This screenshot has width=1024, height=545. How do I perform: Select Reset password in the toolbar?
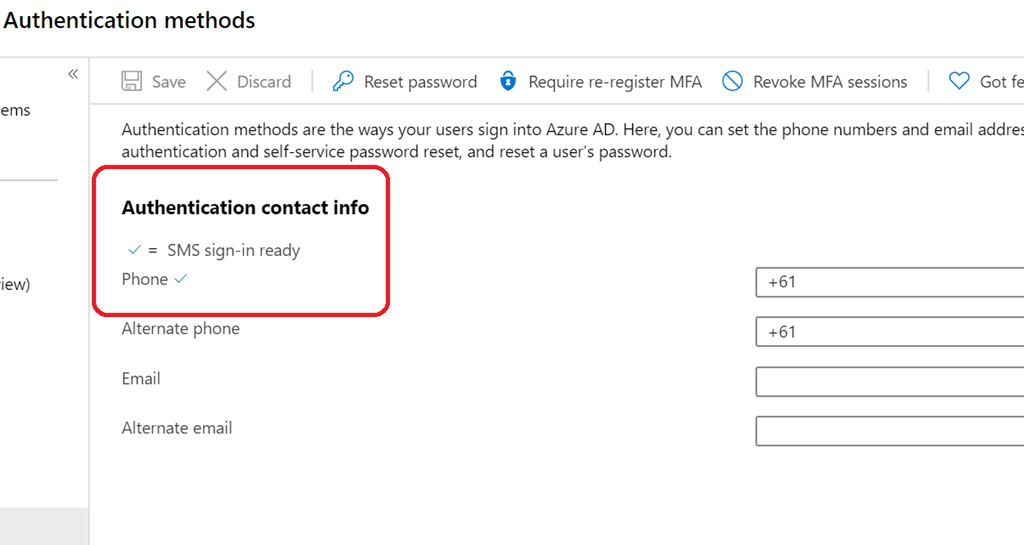(420, 82)
